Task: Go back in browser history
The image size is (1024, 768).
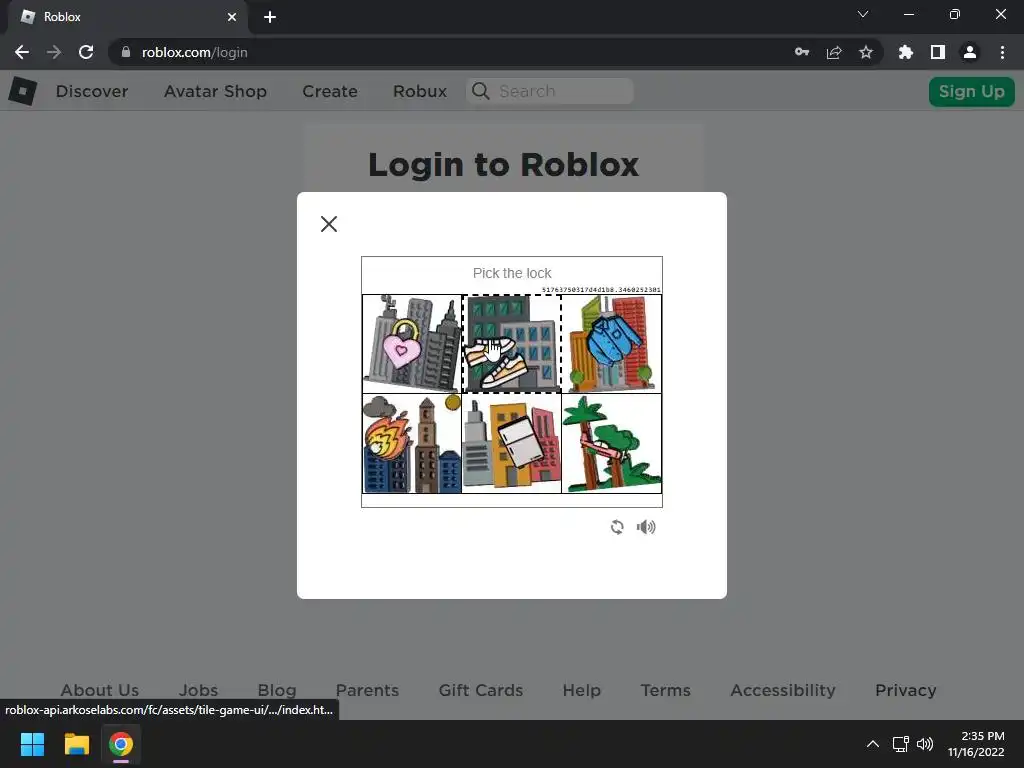Action: [22, 52]
